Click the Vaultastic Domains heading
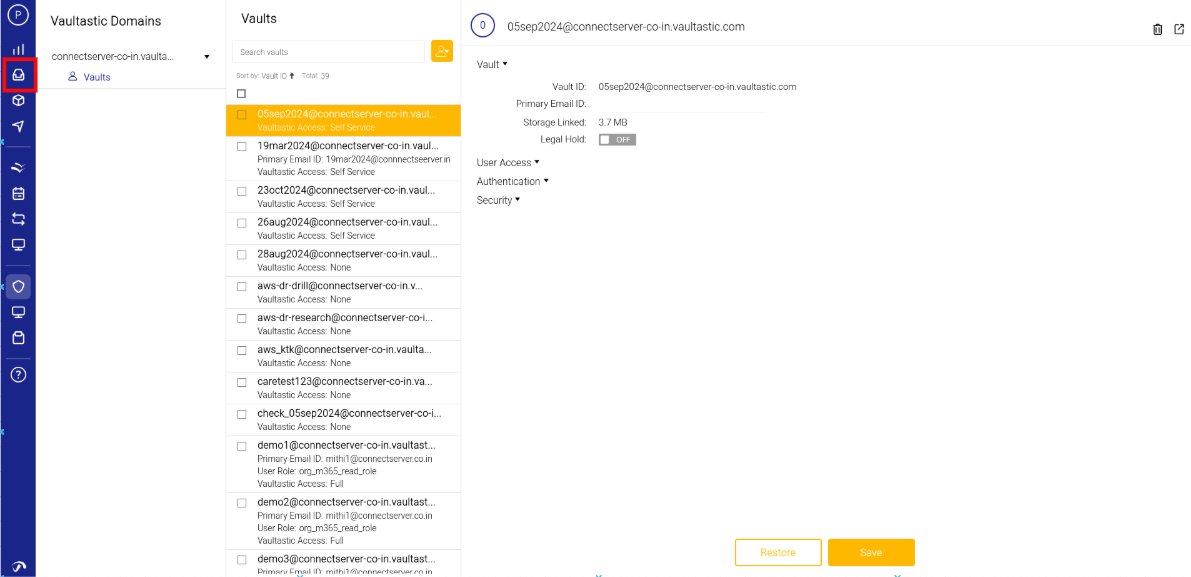 click(x=106, y=21)
